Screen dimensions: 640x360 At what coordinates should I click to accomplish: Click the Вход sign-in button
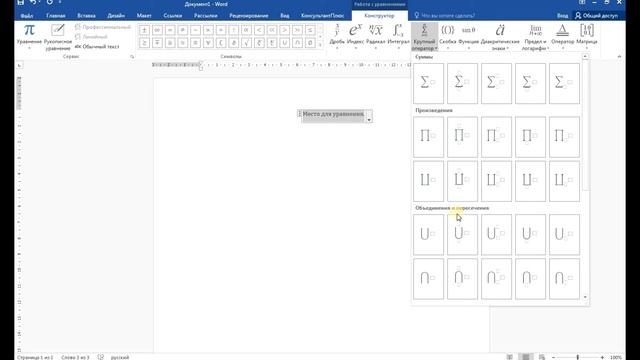(x=562, y=16)
